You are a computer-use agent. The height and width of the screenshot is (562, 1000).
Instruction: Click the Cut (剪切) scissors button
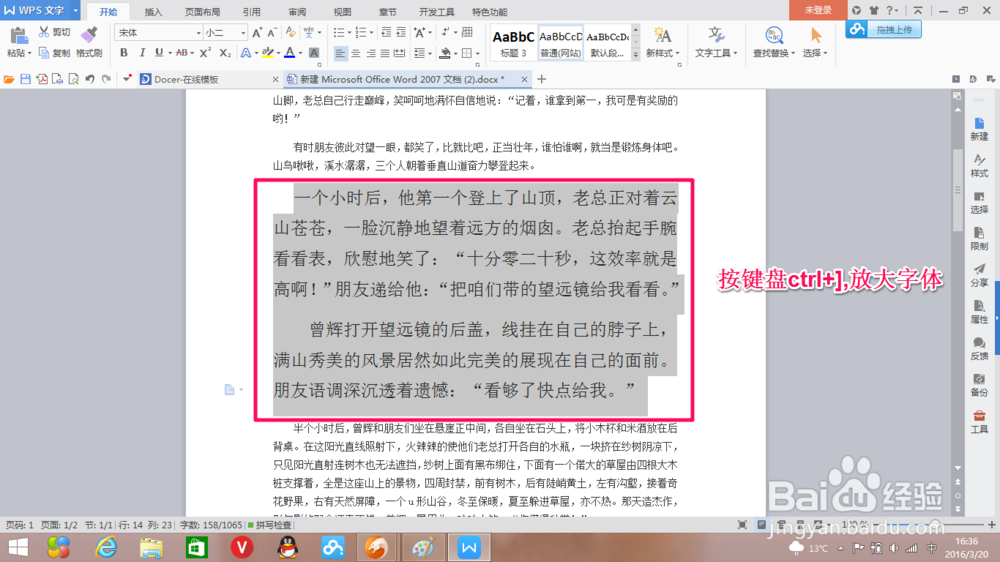coord(54,32)
